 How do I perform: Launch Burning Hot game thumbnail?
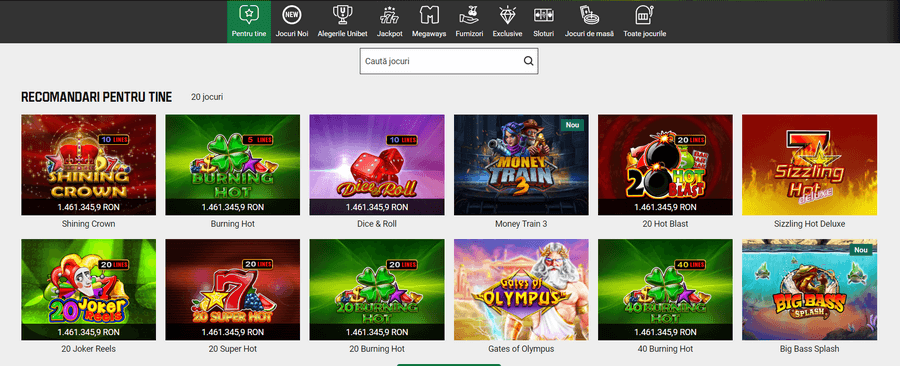232,165
